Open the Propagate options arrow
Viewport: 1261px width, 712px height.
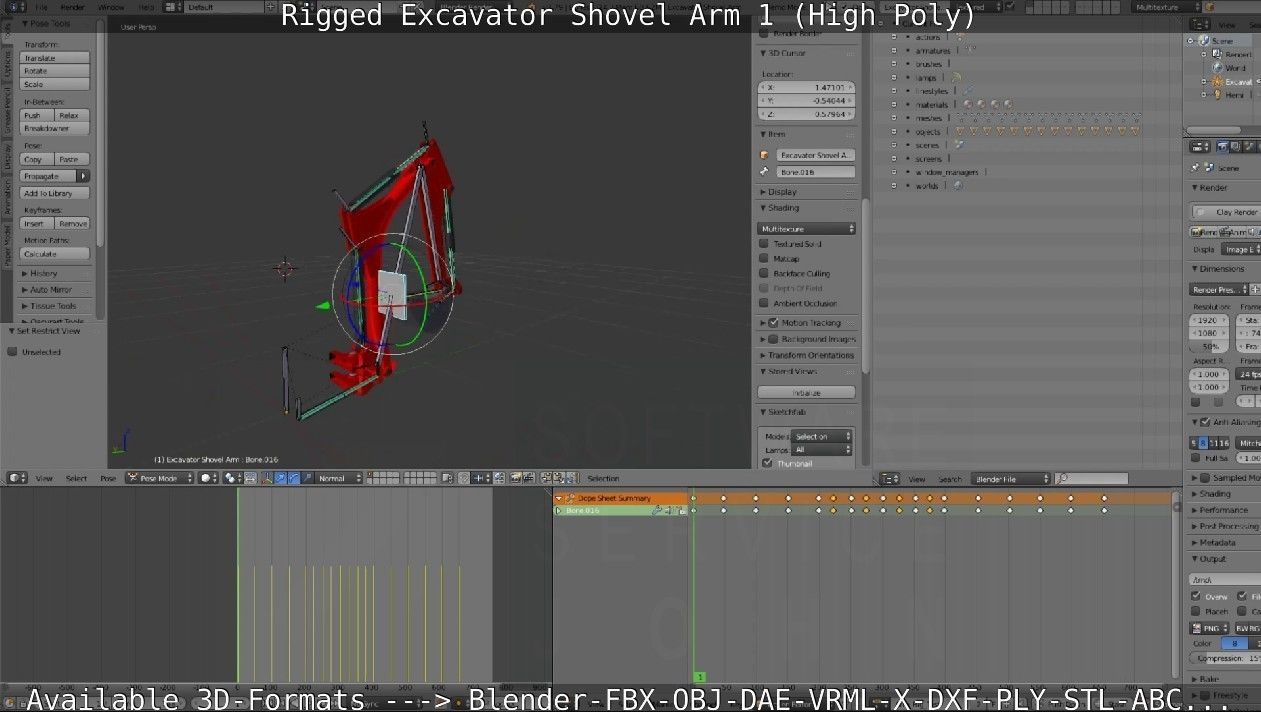pos(84,176)
